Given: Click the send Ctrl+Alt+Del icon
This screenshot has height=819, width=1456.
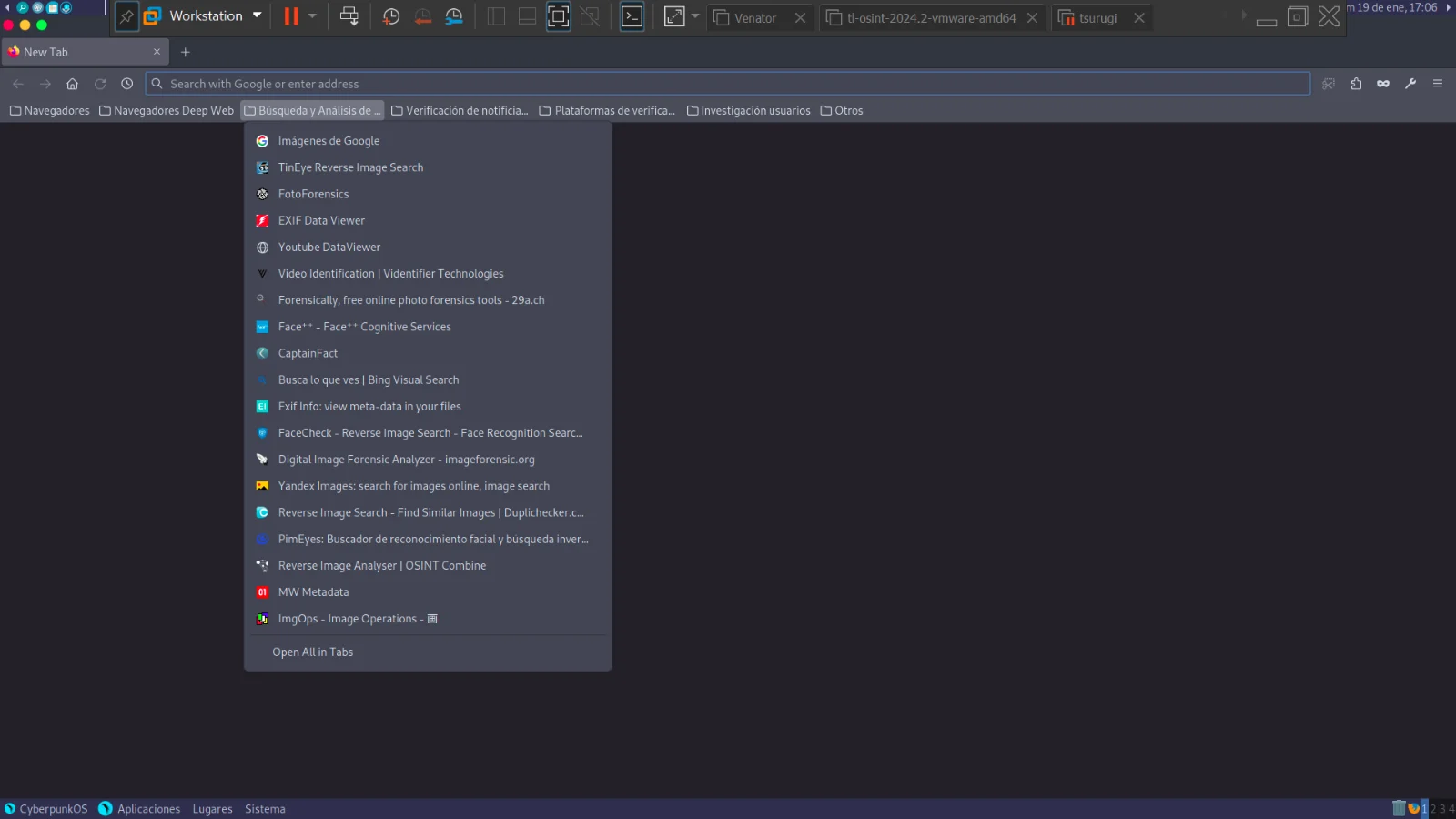Looking at the screenshot, I should click(349, 16).
